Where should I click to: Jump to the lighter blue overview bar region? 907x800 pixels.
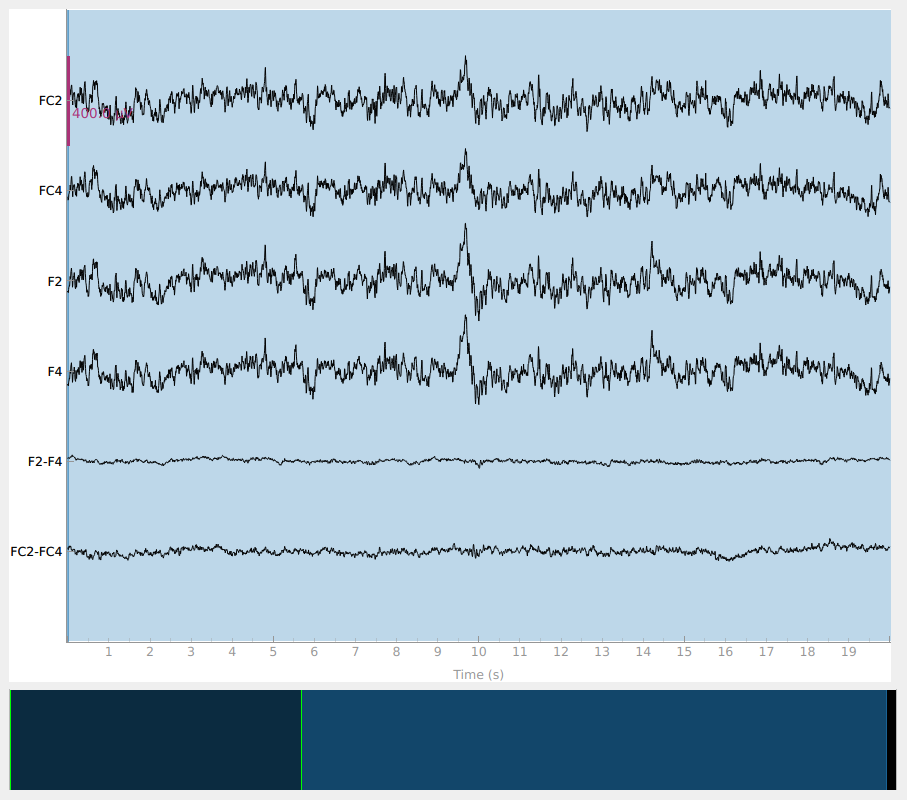point(594,739)
